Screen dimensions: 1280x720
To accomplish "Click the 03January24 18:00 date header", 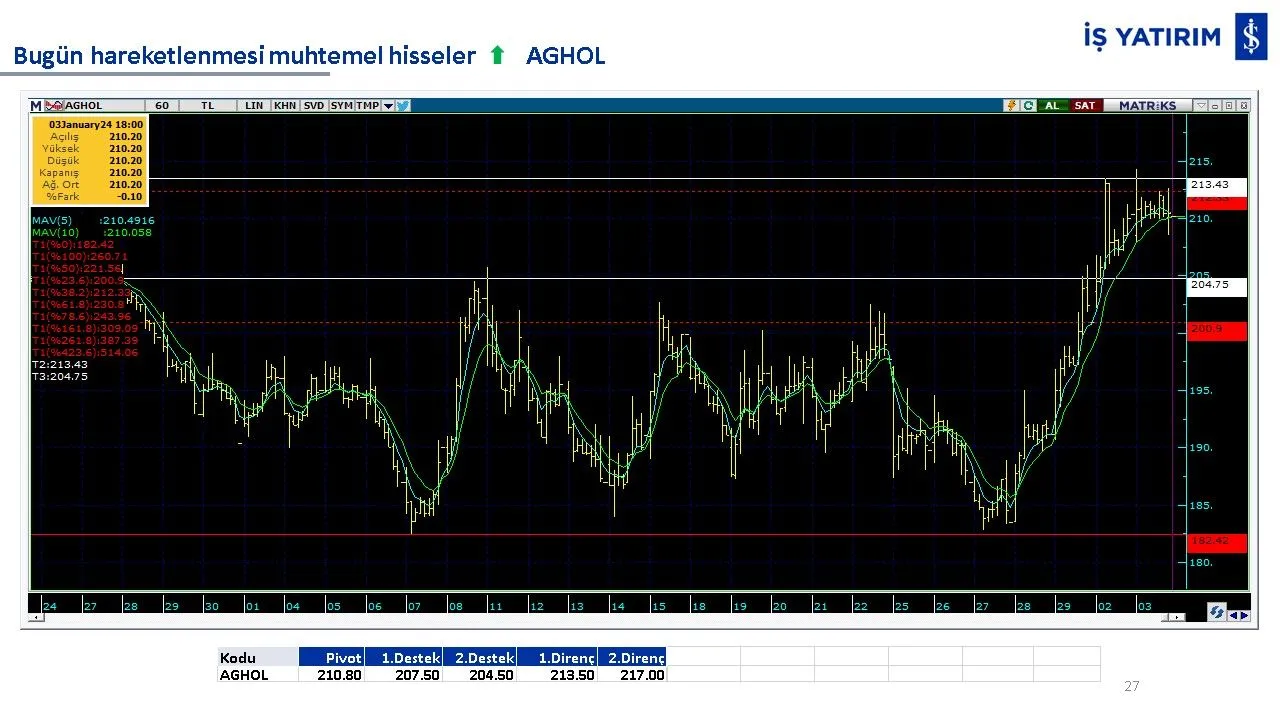I will [96, 124].
